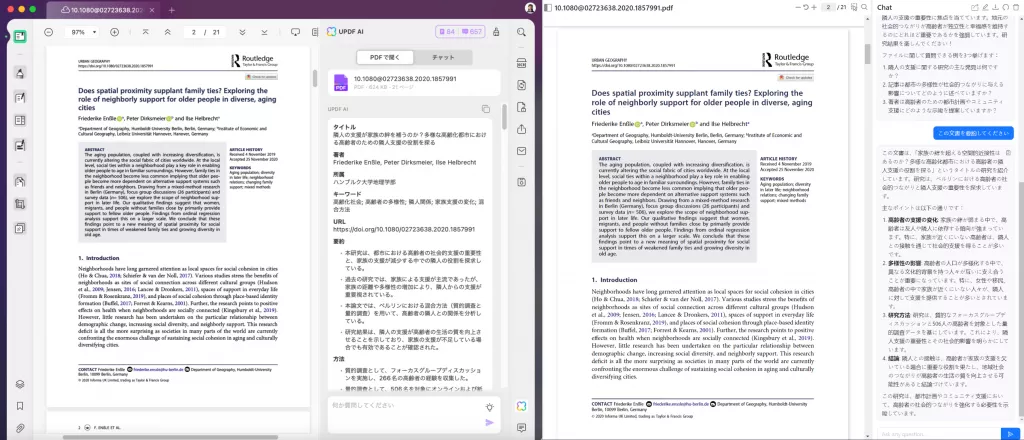Zoom in with the plus circle in UPDF

(x=114, y=32)
